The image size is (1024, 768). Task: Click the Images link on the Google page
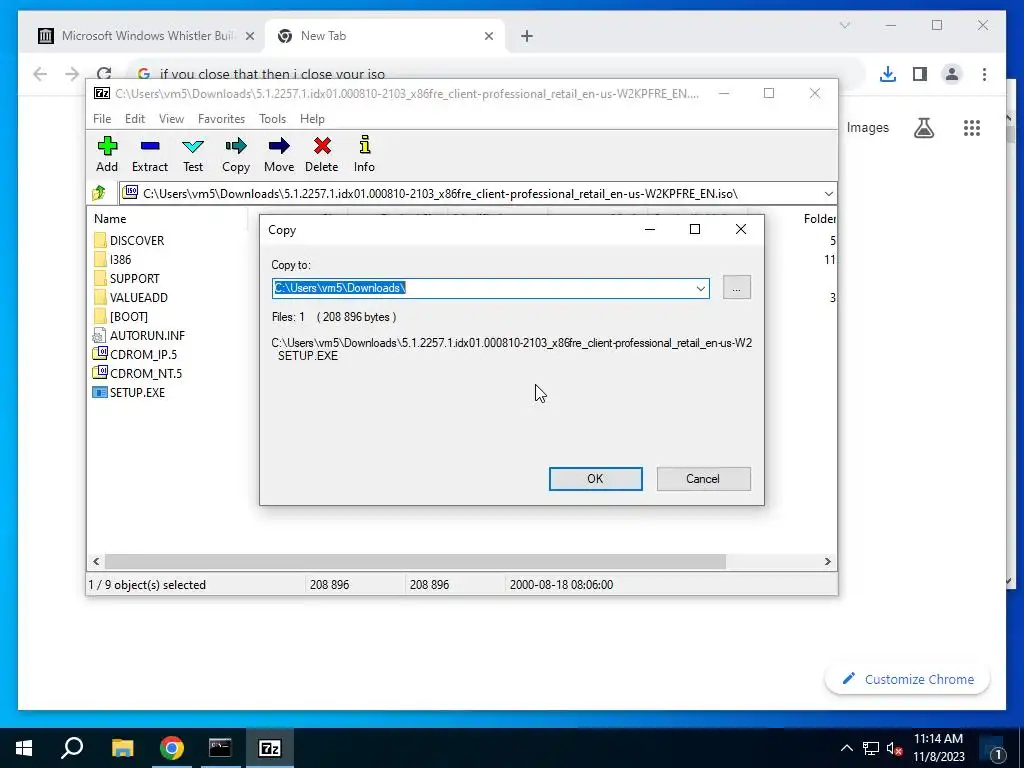tap(868, 127)
